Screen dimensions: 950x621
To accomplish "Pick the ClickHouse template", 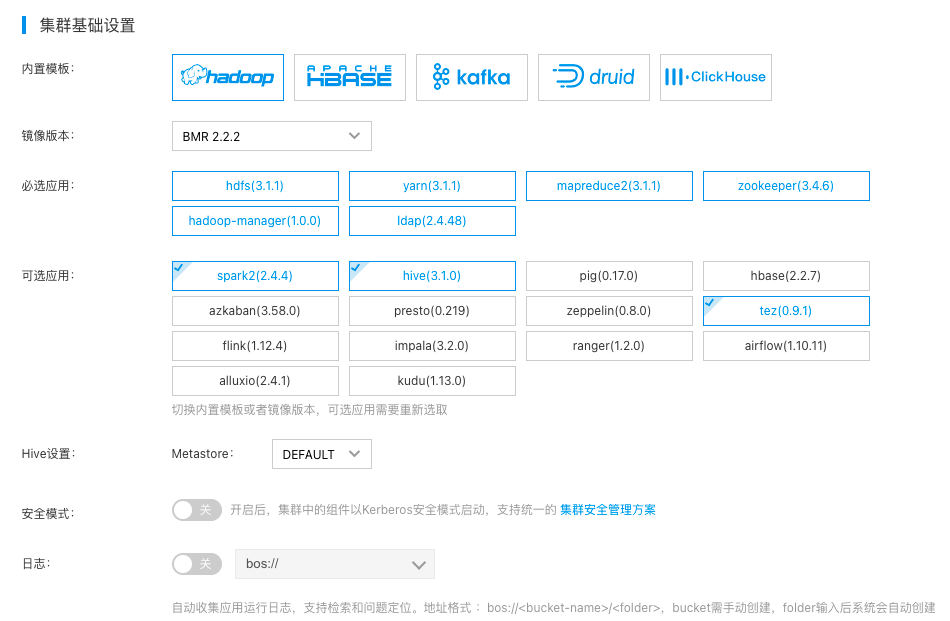I will pyautogui.click(x=716, y=78).
